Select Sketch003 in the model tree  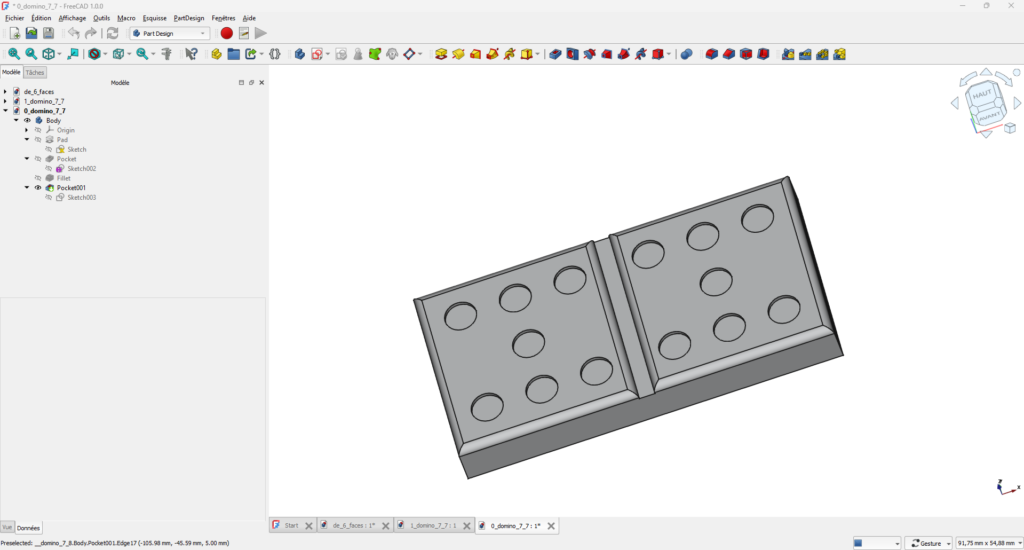81,198
